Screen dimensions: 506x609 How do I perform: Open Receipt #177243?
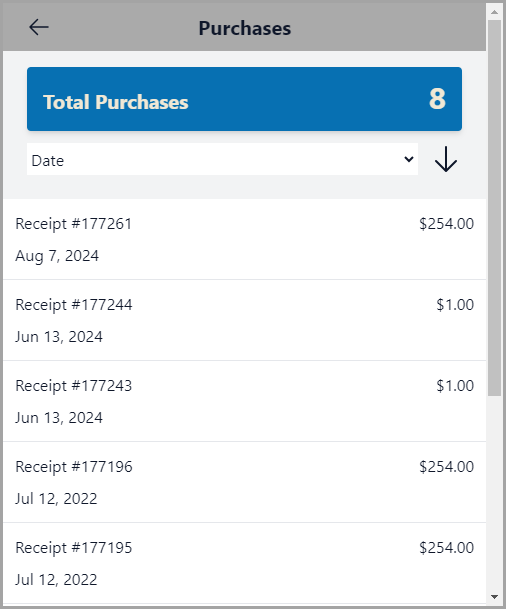coord(244,401)
